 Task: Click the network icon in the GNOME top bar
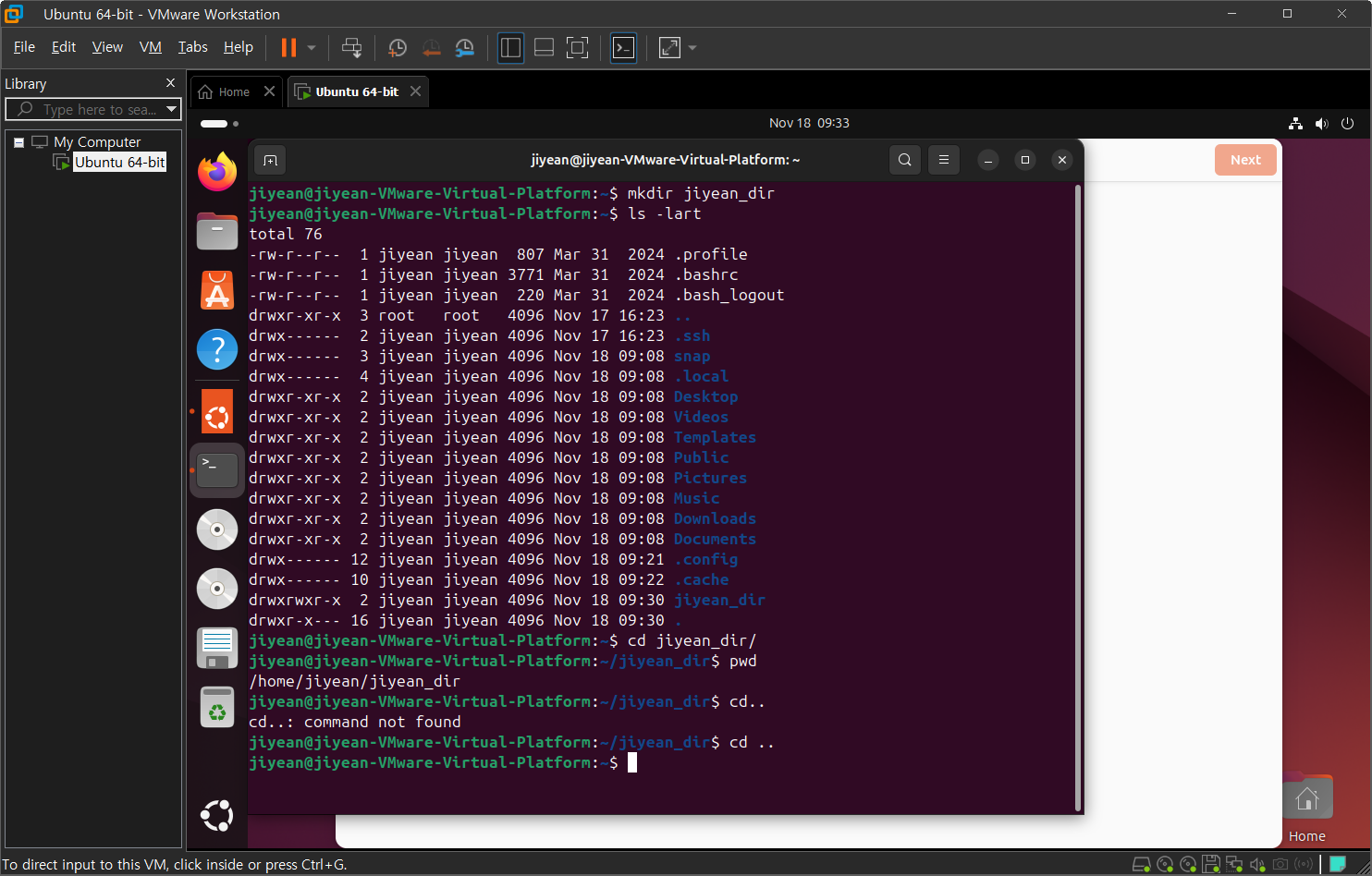tap(1295, 123)
